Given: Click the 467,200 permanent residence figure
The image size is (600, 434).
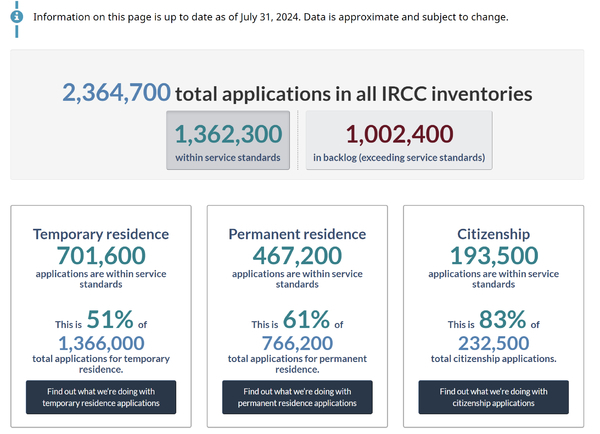Looking at the screenshot, I should 297,256.
